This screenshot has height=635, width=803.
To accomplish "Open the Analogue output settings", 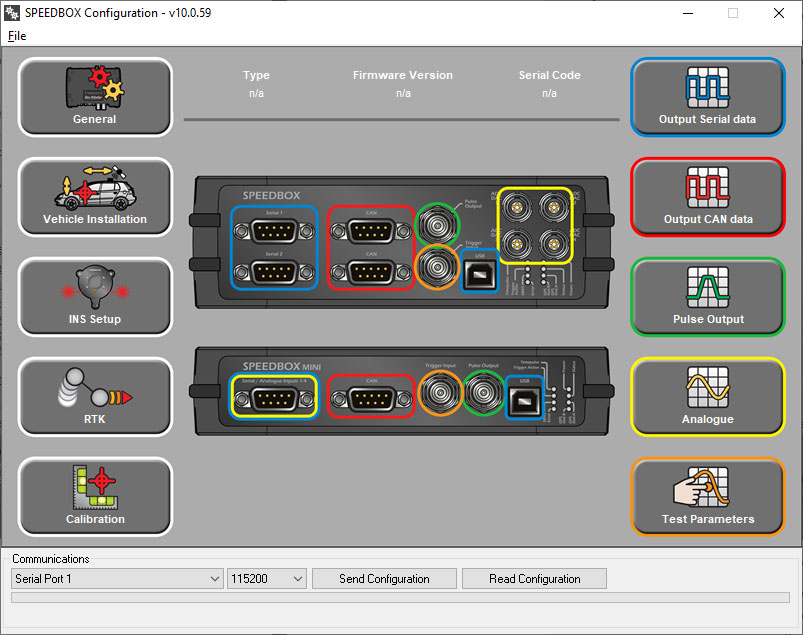I will (707, 397).
